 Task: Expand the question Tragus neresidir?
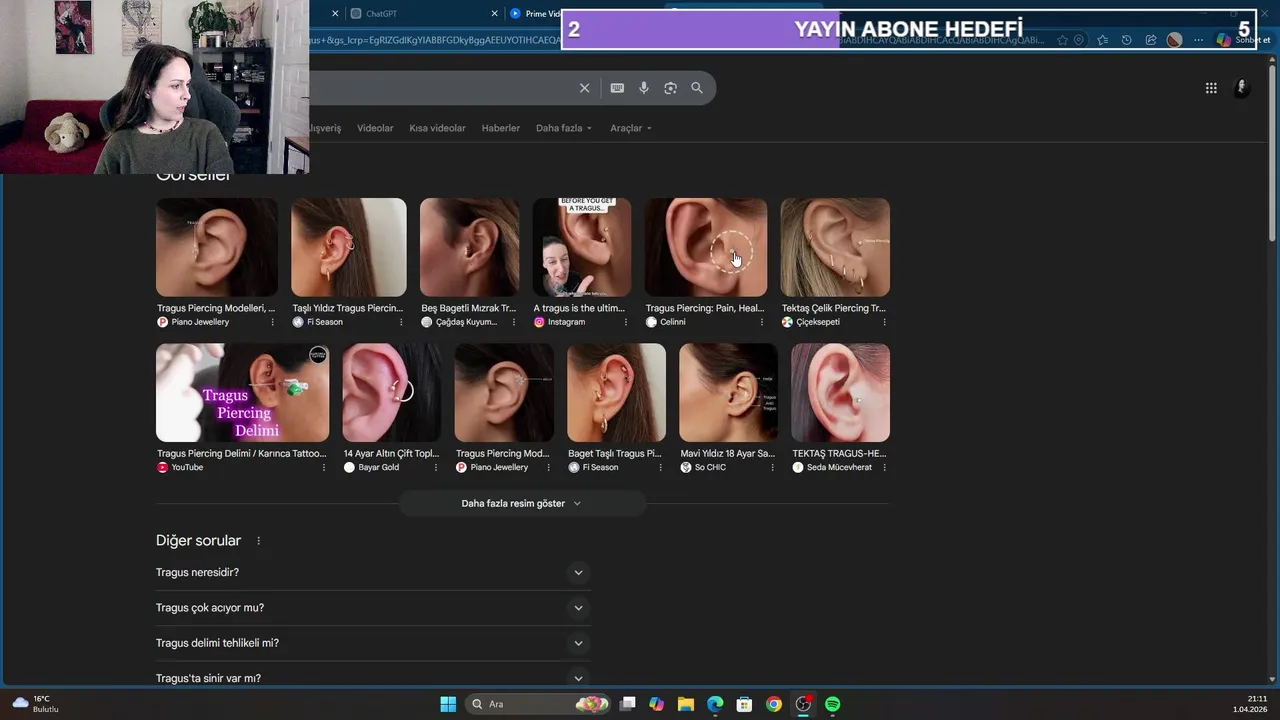[373, 573]
